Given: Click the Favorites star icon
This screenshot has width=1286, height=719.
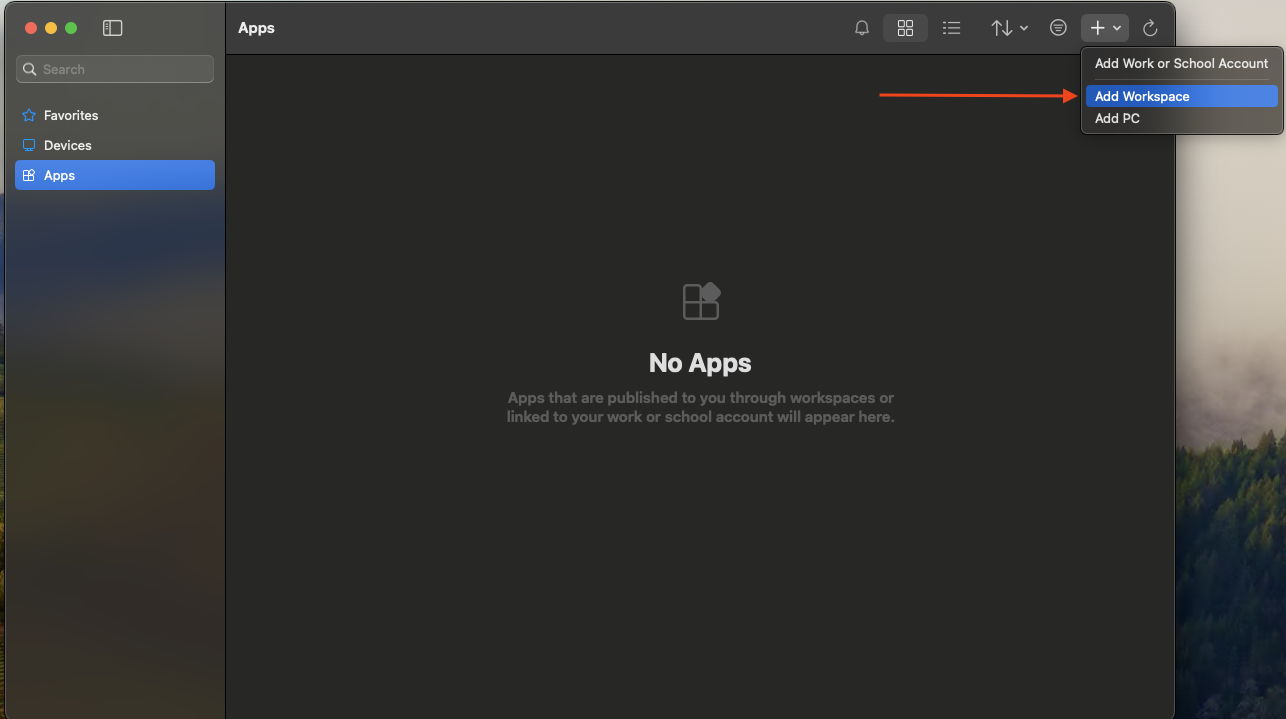Looking at the screenshot, I should [x=29, y=115].
